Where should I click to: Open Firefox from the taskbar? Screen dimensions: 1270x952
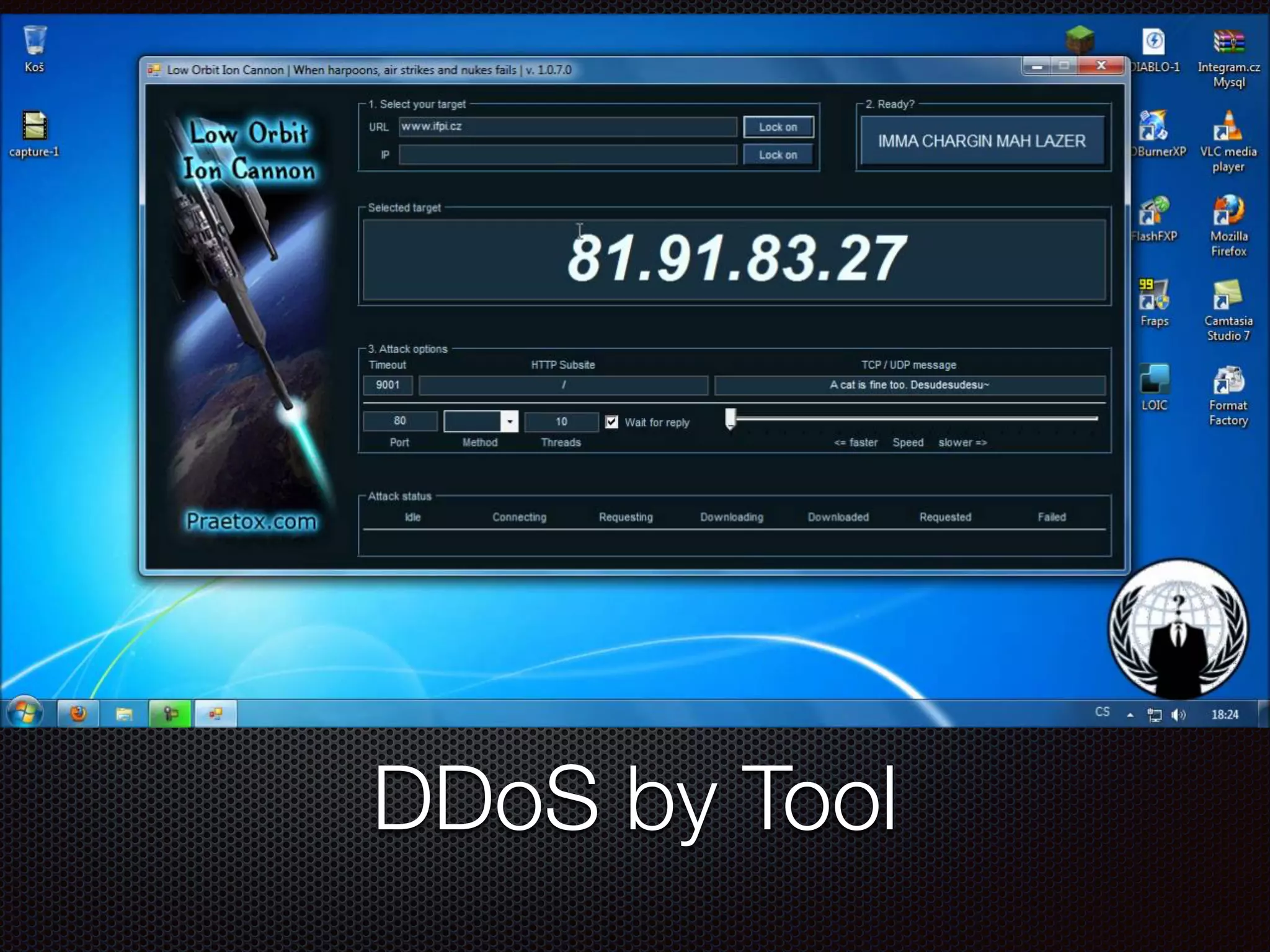pyautogui.click(x=78, y=714)
